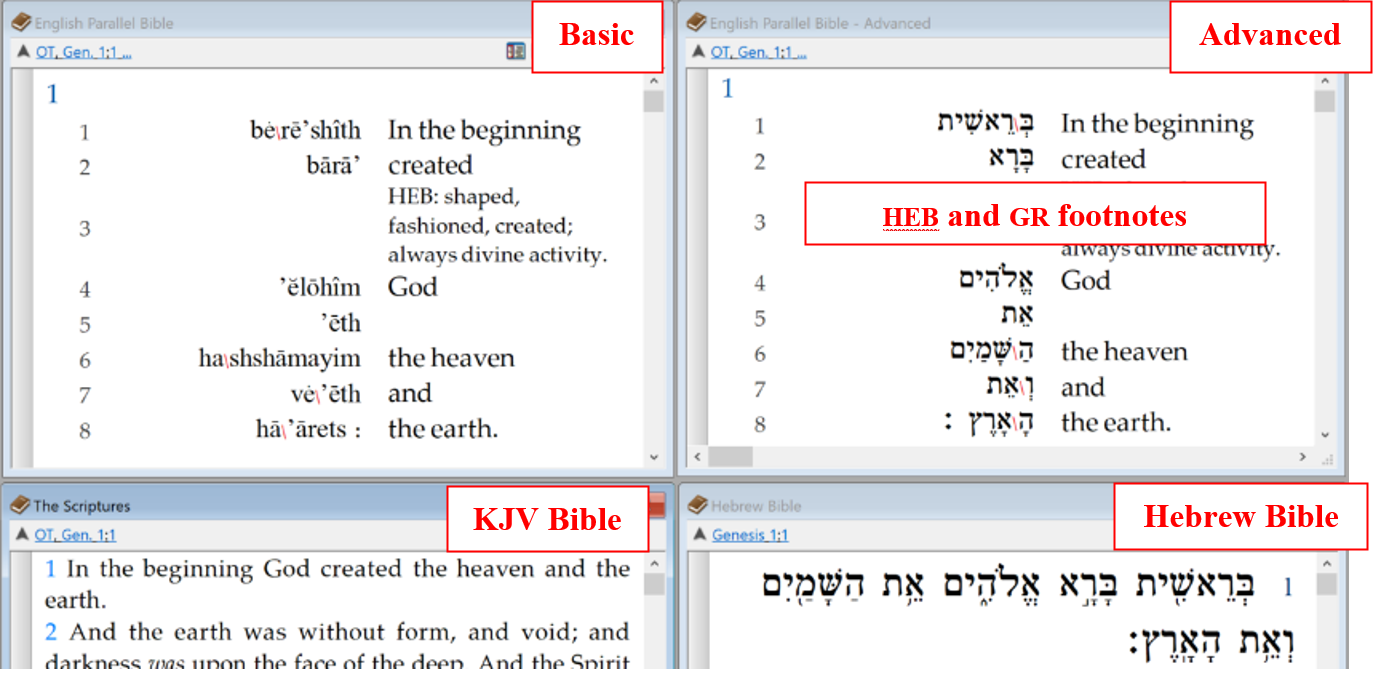Open the OT, Gen. 1;1 link in The Scriptures

click(75, 535)
